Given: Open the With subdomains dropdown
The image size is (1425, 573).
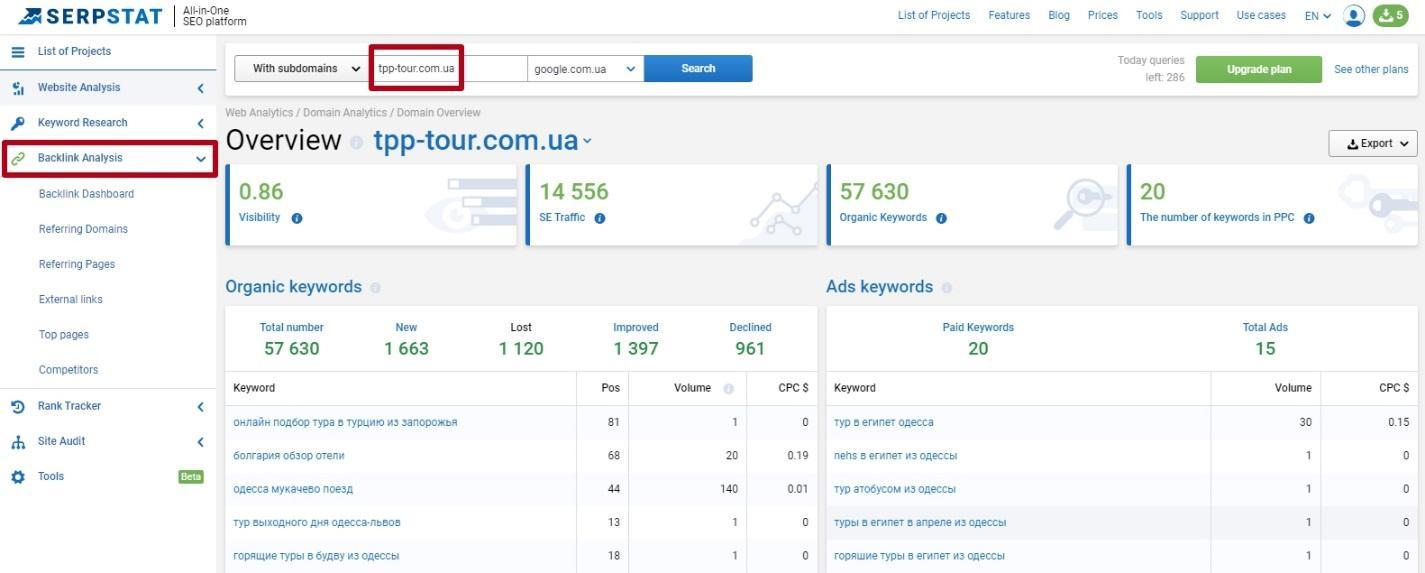Looking at the screenshot, I should coord(303,69).
